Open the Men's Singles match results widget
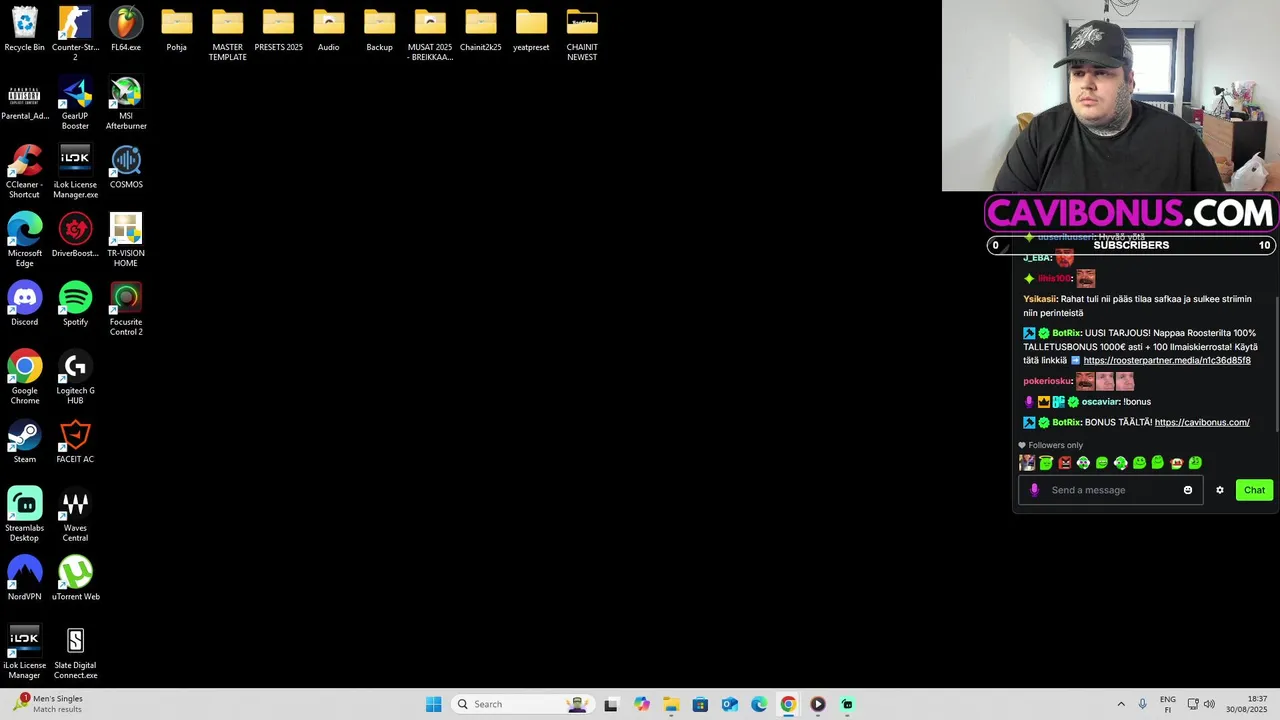The width and height of the screenshot is (1280, 720). point(48,704)
